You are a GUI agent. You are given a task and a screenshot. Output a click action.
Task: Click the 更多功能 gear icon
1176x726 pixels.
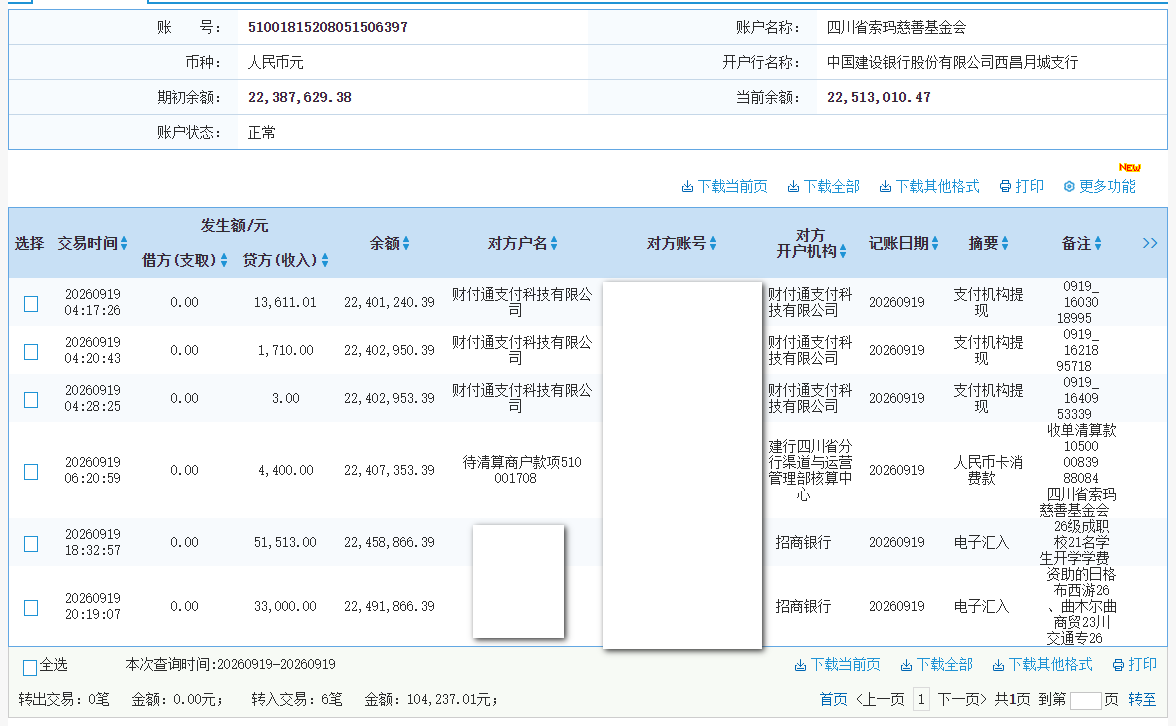(x=1070, y=187)
